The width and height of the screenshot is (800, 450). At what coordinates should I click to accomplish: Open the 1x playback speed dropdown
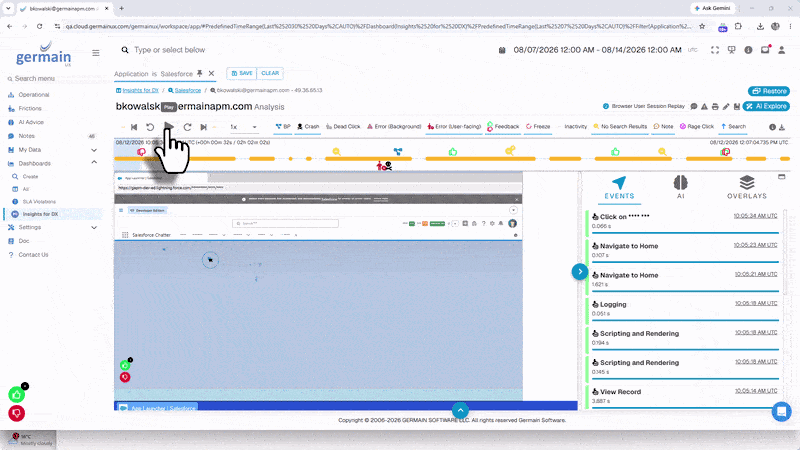click(243, 127)
